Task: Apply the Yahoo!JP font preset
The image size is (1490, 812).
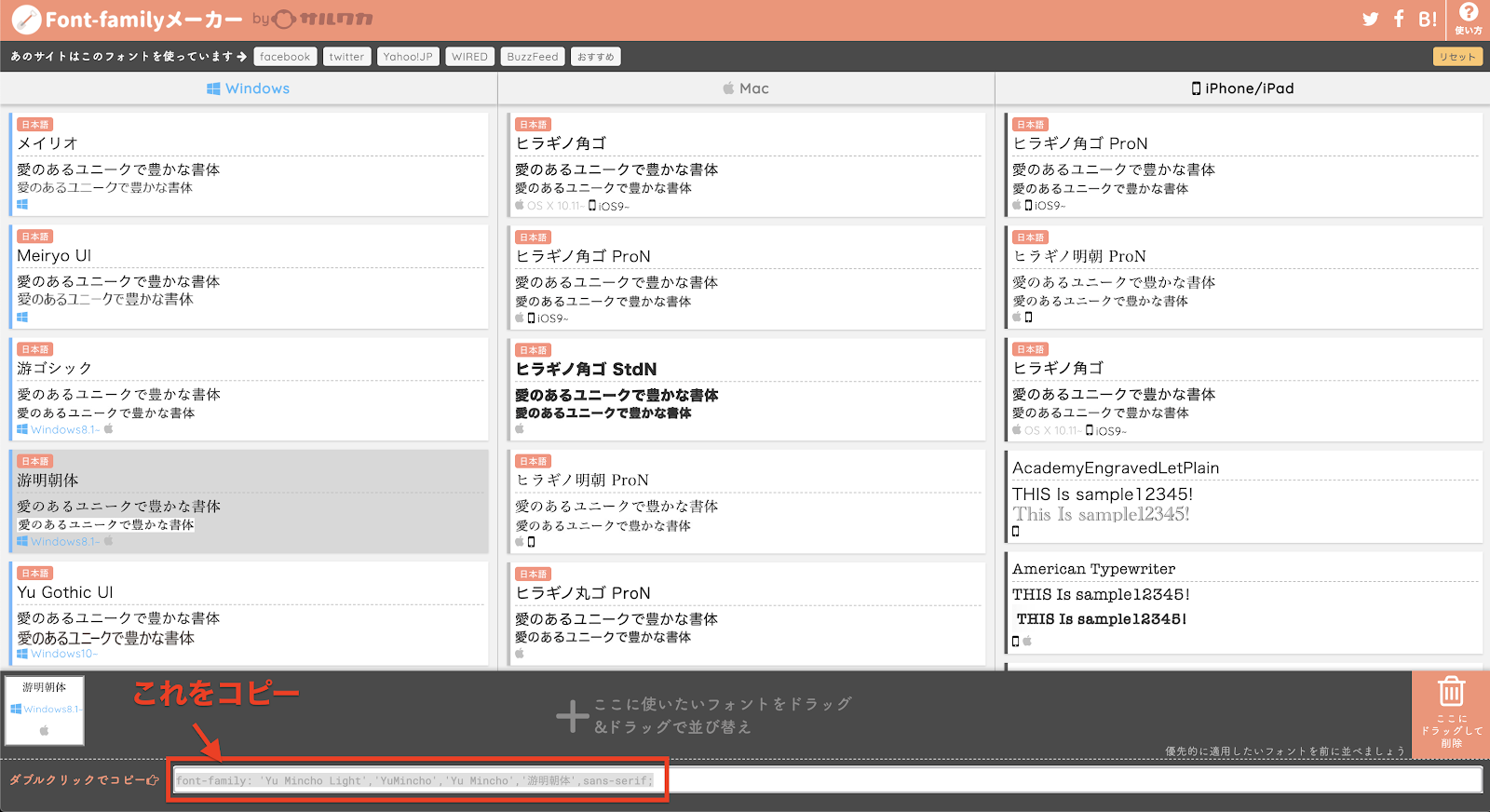Action: click(408, 57)
